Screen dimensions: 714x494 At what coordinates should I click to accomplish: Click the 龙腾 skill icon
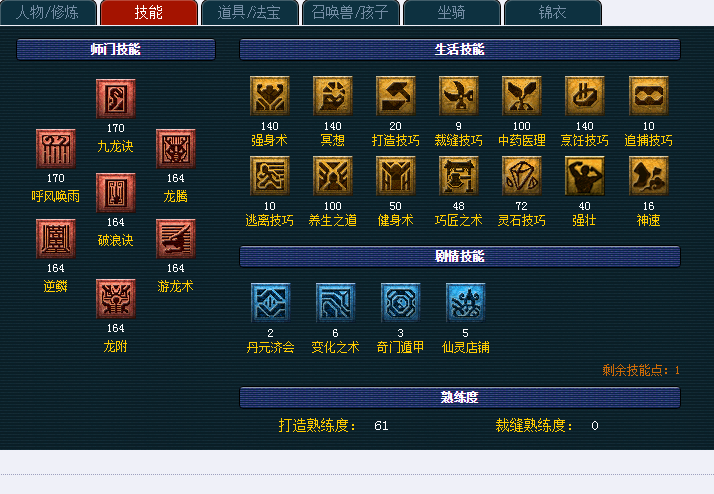tap(176, 149)
